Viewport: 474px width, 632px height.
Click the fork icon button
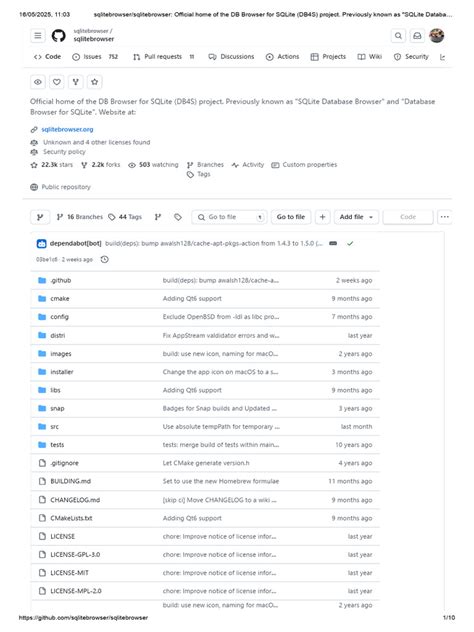click(x=75, y=82)
